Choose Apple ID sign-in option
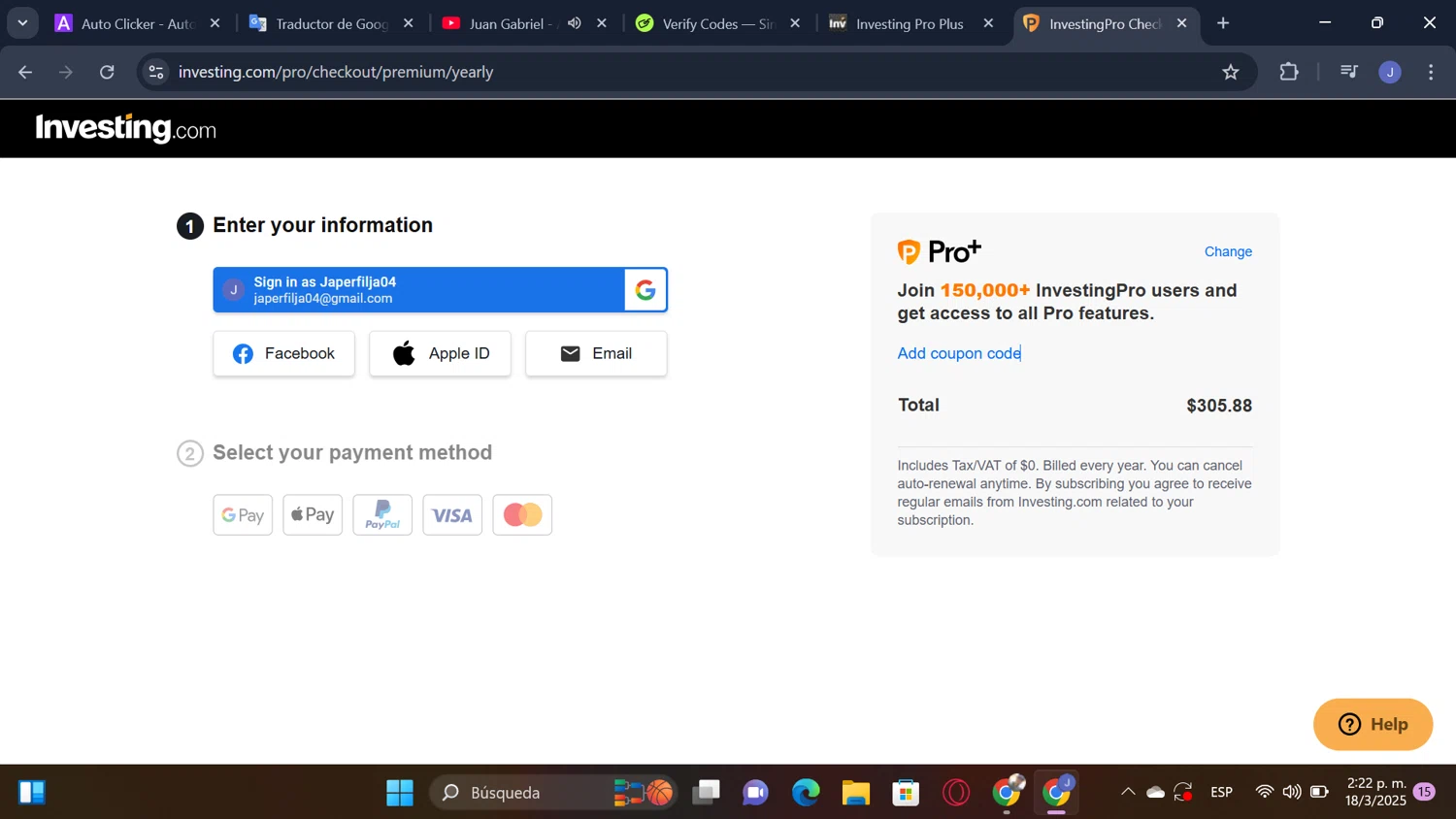 (441, 353)
